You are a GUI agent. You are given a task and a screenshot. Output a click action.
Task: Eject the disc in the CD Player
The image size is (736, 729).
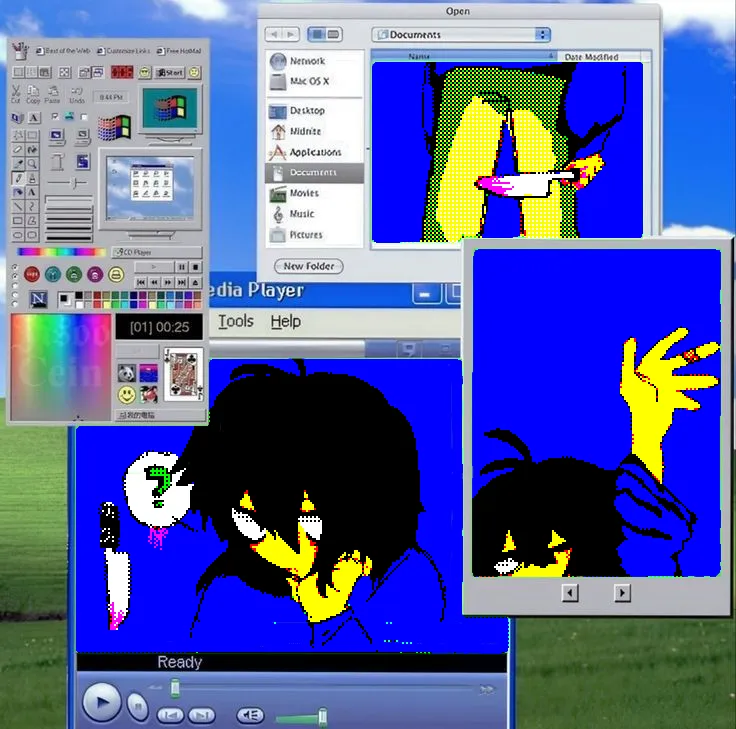tap(195, 283)
